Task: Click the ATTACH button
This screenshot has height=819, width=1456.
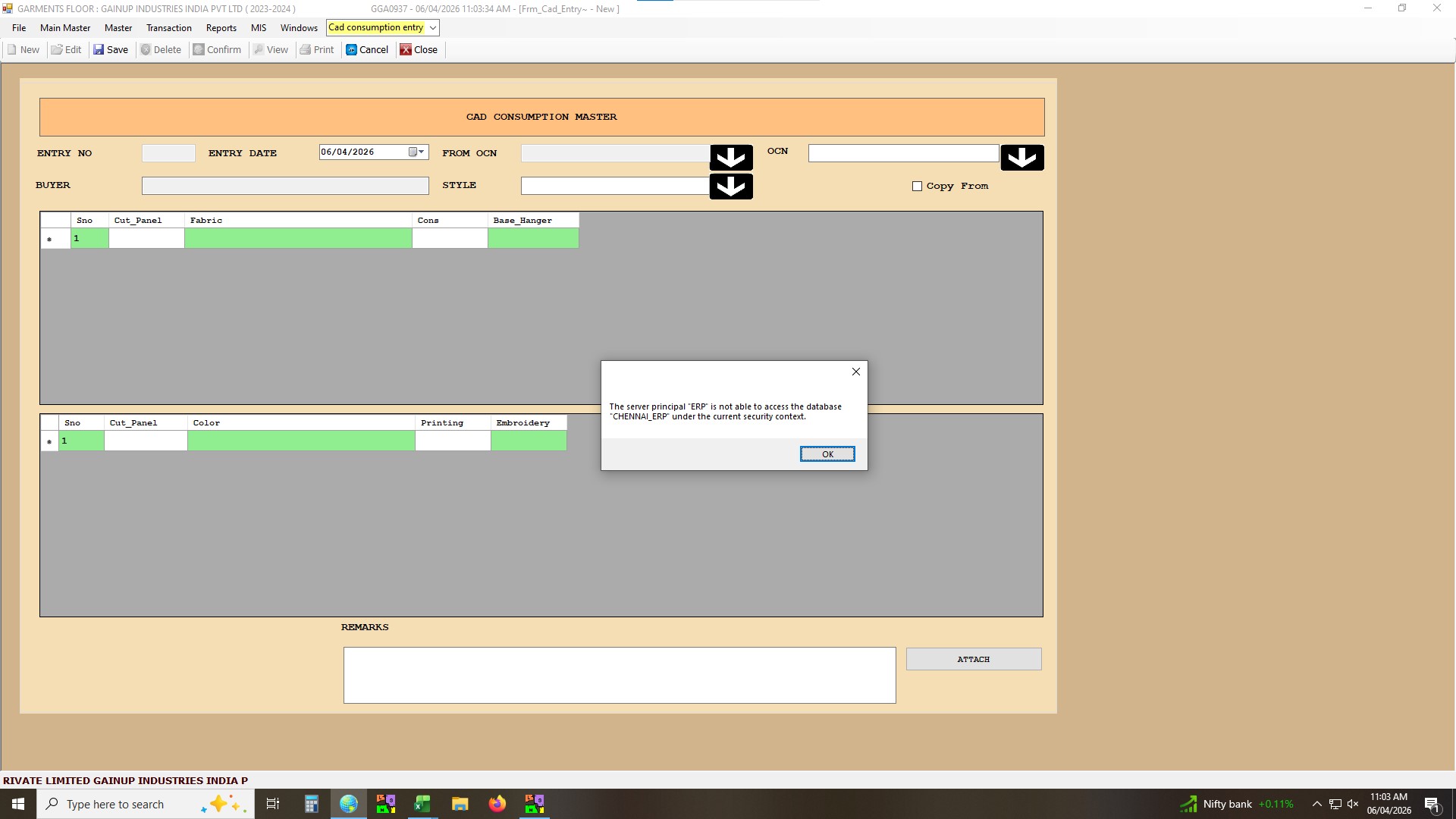Action: click(973, 660)
